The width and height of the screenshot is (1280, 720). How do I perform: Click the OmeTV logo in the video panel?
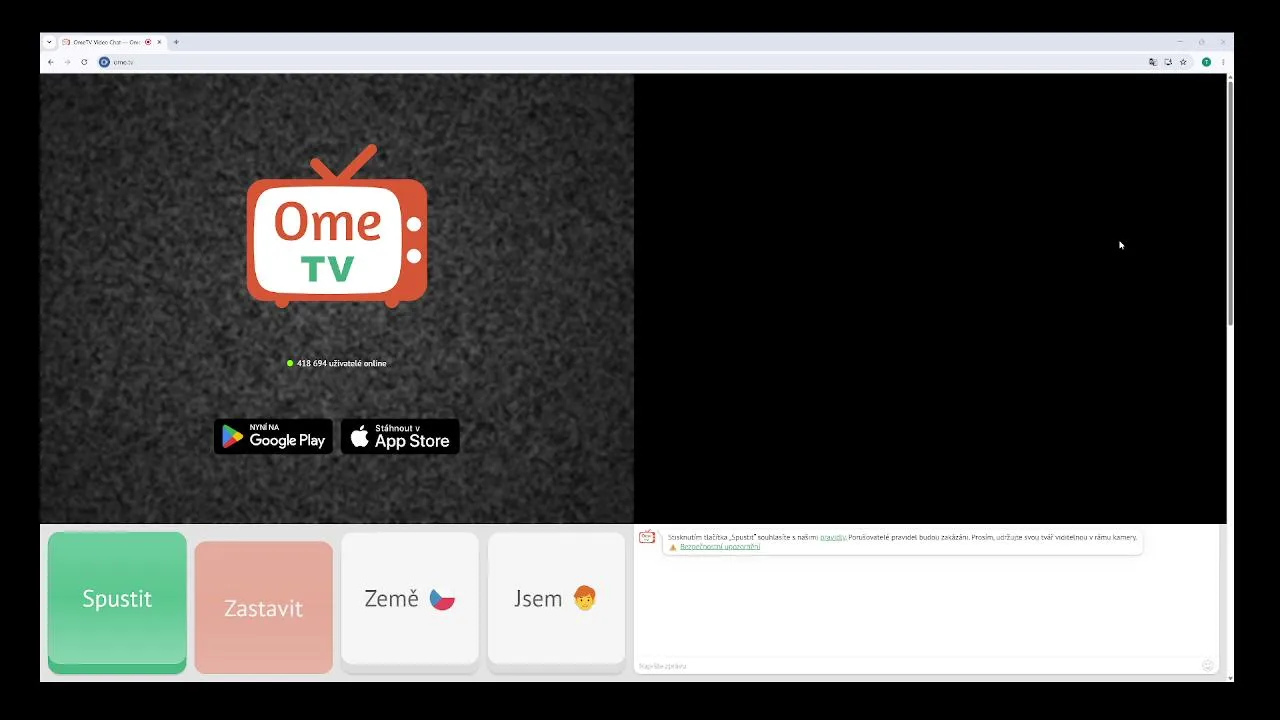pyautogui.click(x=337, y=225)
